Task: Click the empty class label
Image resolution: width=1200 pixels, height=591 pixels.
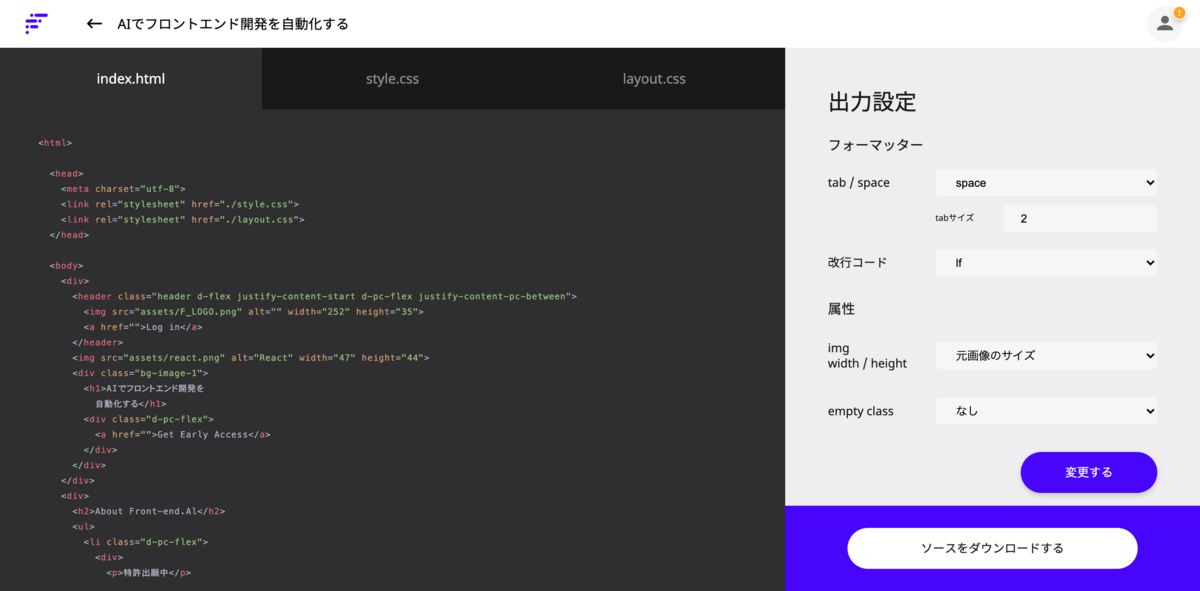Action: click(x=860, y=411)
